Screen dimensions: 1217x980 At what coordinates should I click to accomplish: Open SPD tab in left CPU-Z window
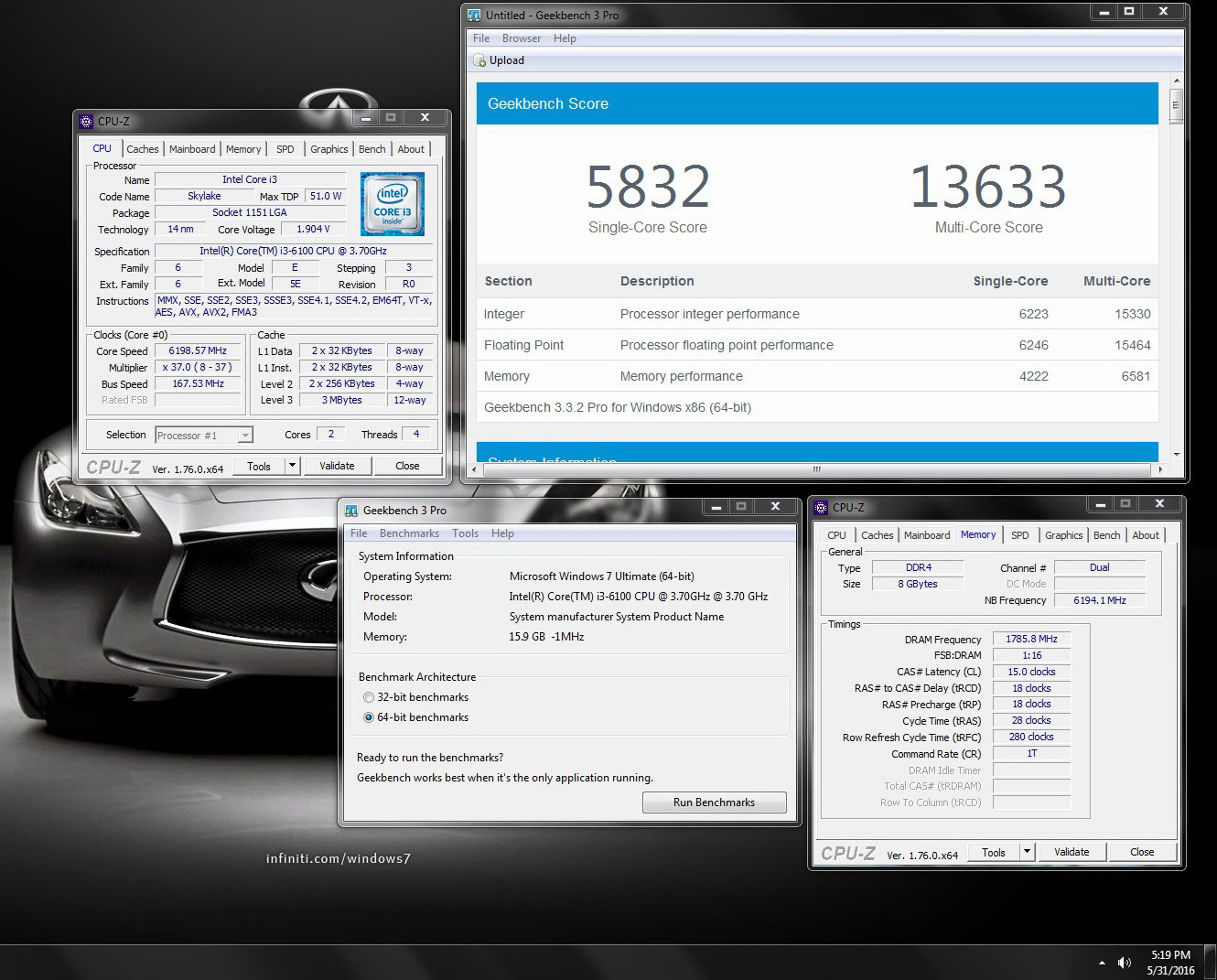pyautogui.click(x=285, y=149)
